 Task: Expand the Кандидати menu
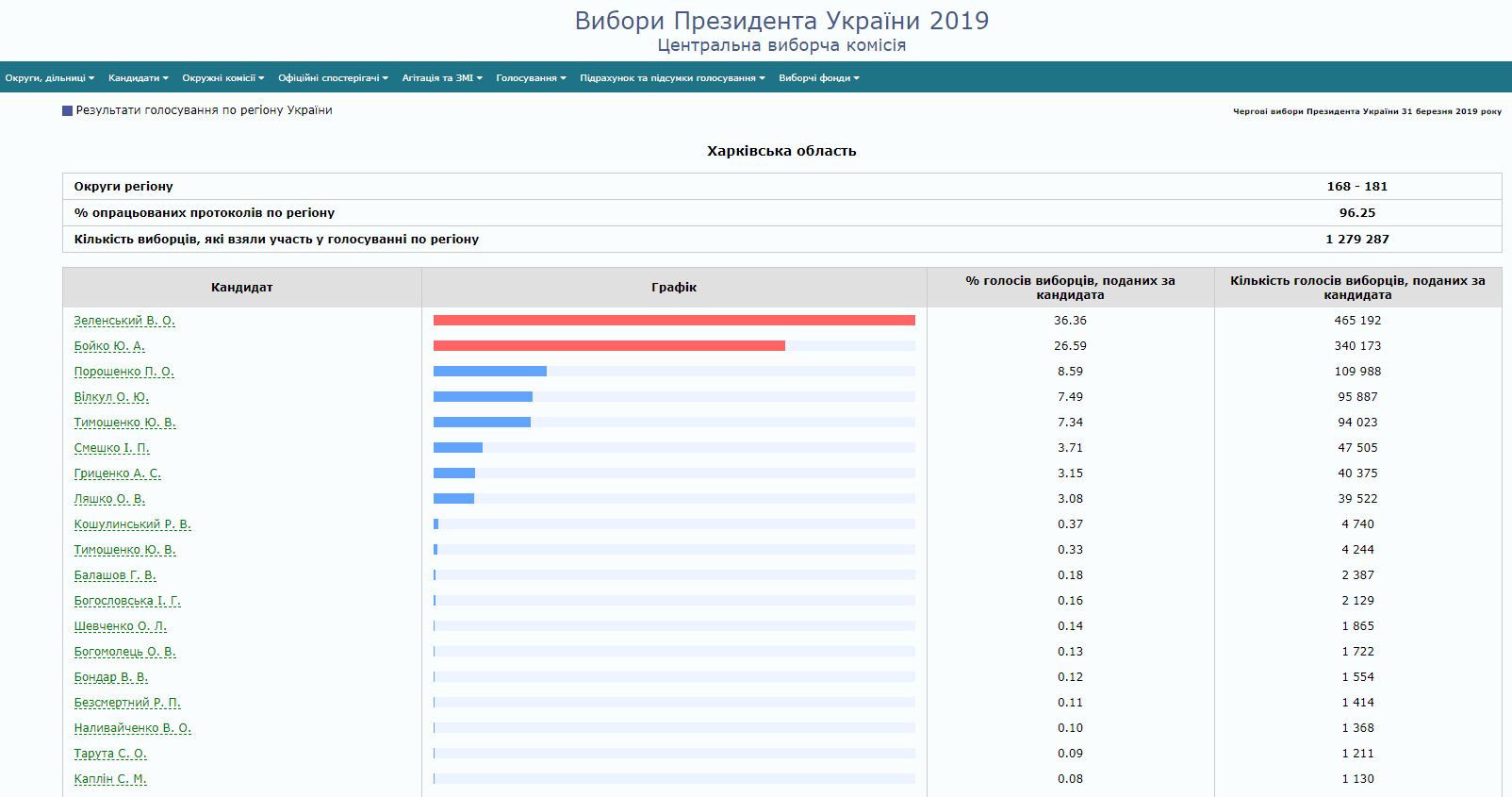click(138, 78)
